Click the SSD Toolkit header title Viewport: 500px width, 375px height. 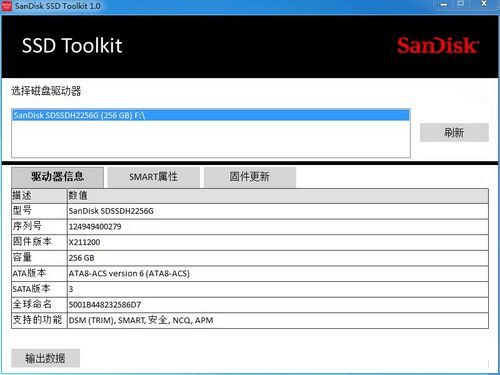pos(72,46)
